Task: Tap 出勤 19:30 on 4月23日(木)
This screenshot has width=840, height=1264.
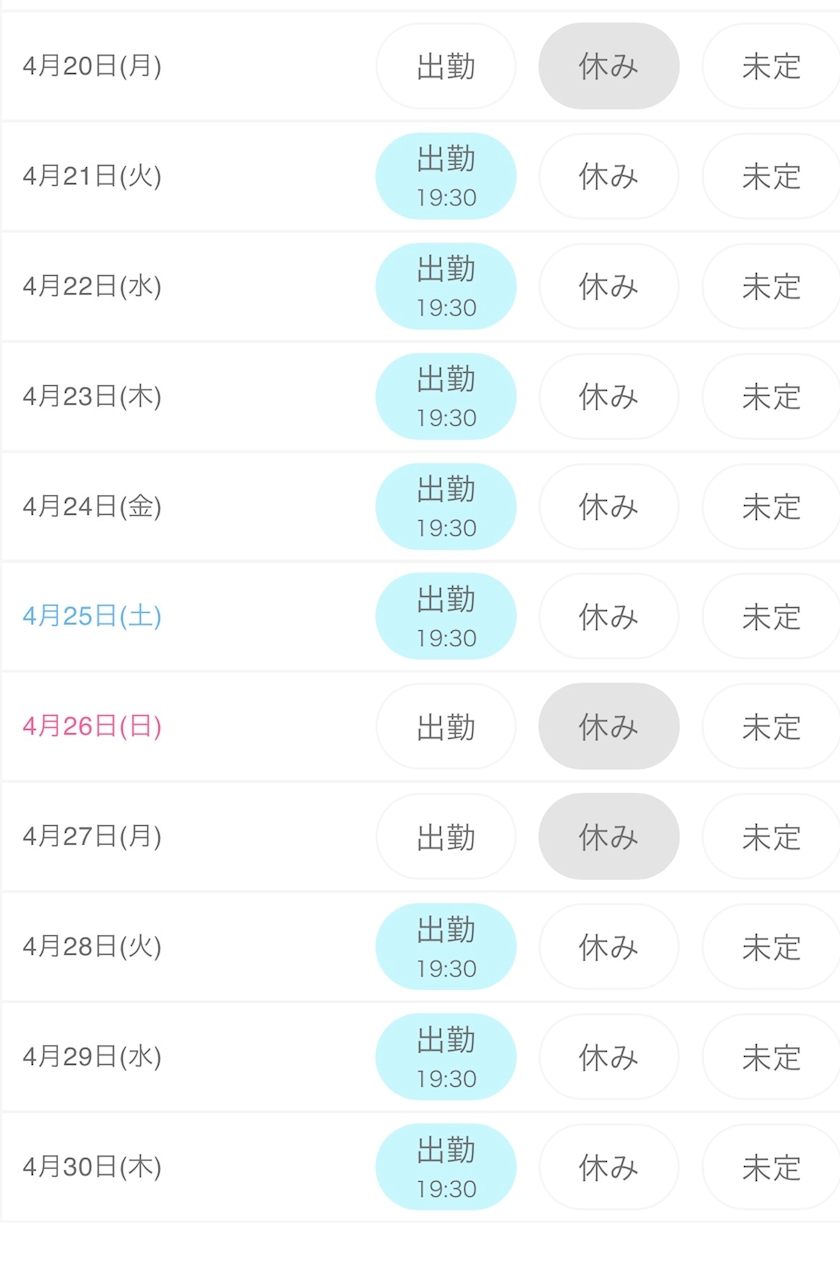Action: coord(446,396)
